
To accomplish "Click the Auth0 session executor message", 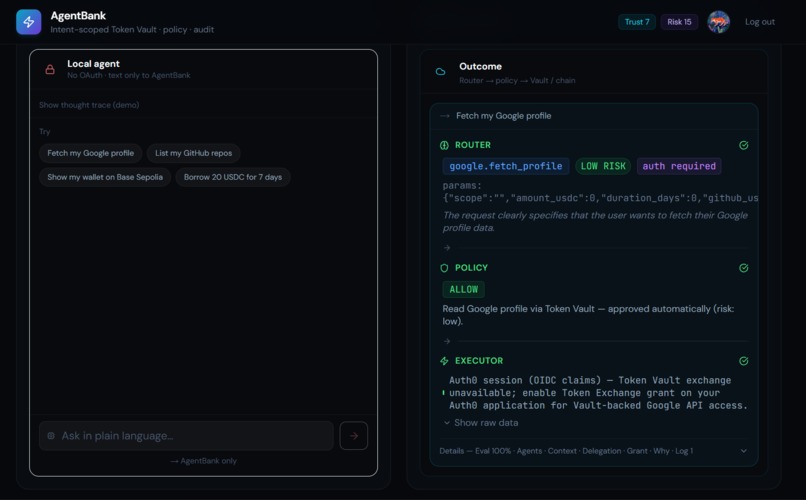I will [x=598, y=393].
